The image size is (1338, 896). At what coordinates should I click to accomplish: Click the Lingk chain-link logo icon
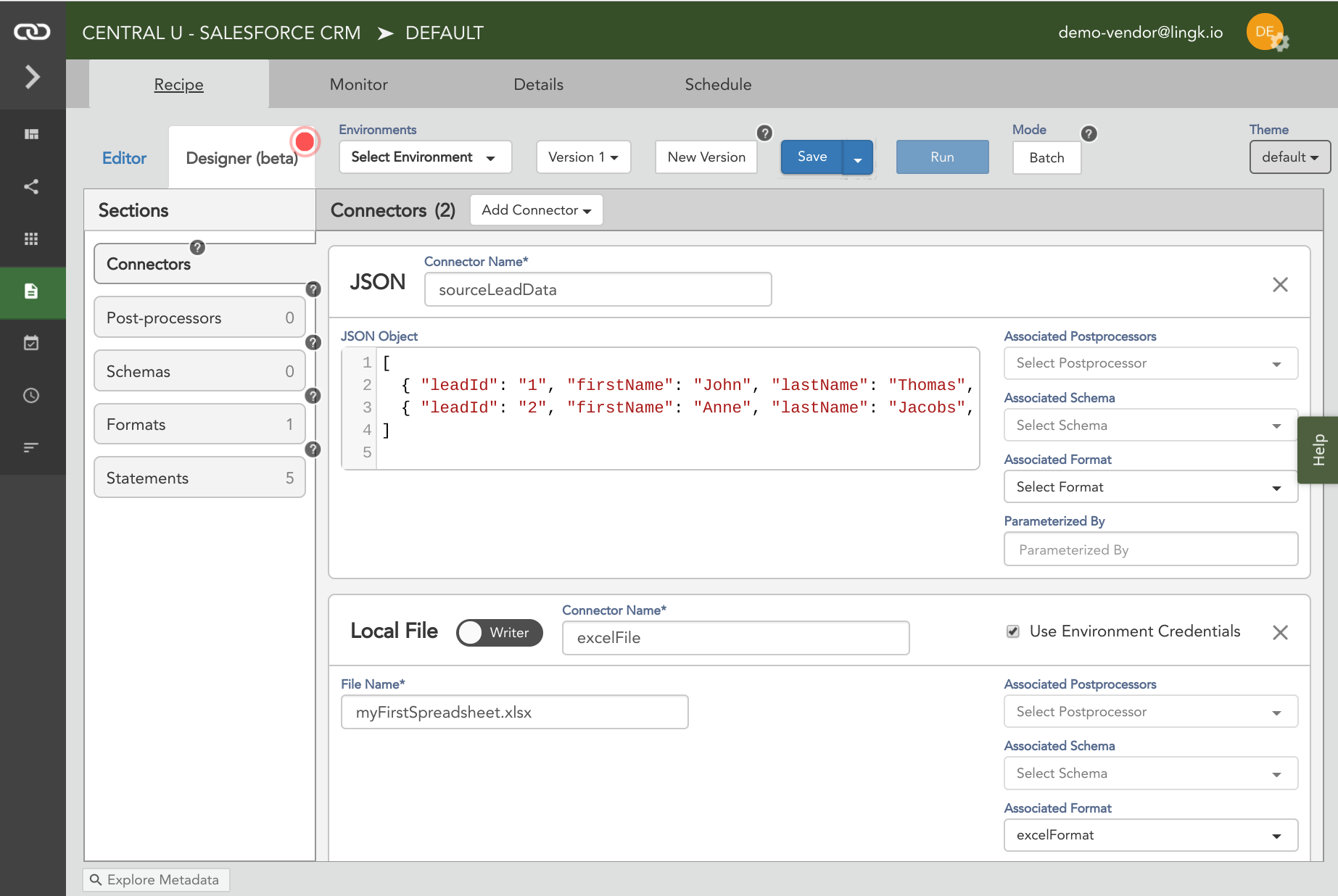coord(32,32)
